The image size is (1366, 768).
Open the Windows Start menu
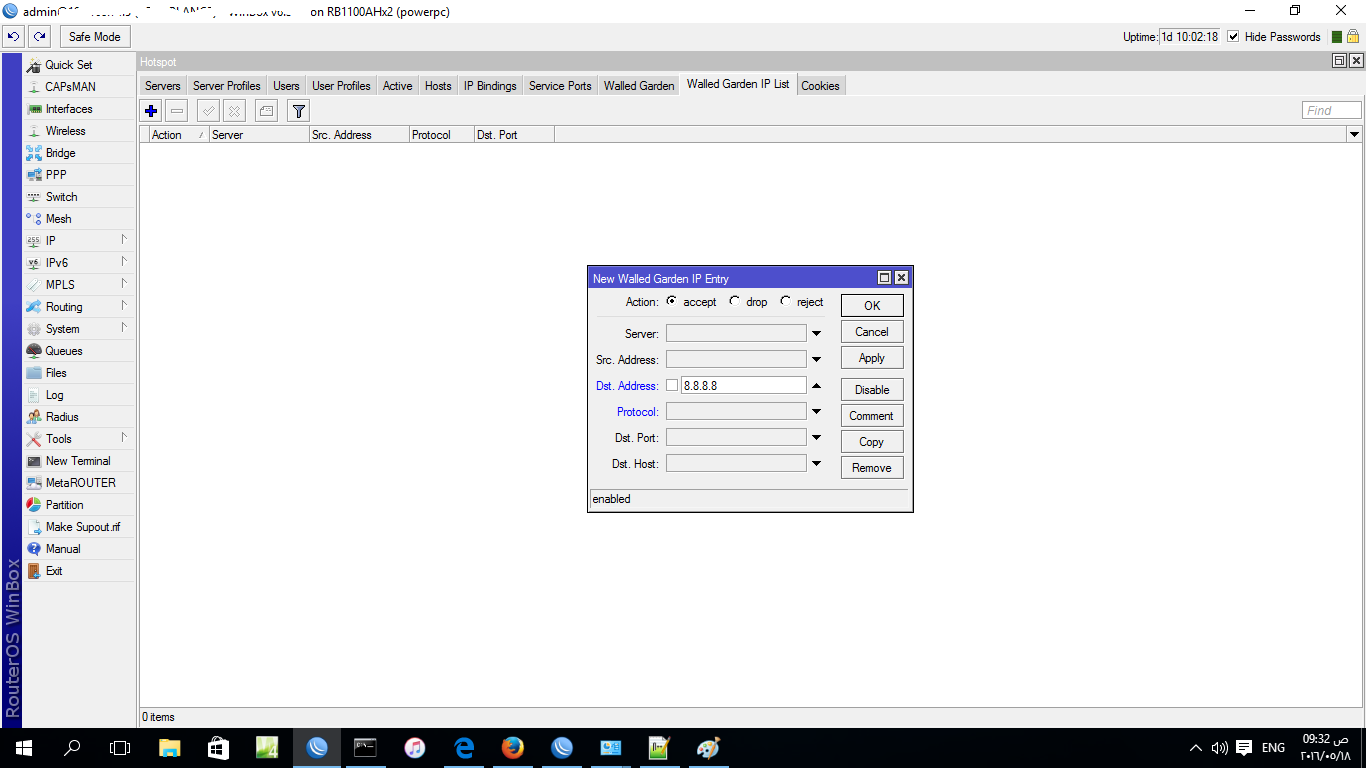pyautogui.click(x=23, y=748)
